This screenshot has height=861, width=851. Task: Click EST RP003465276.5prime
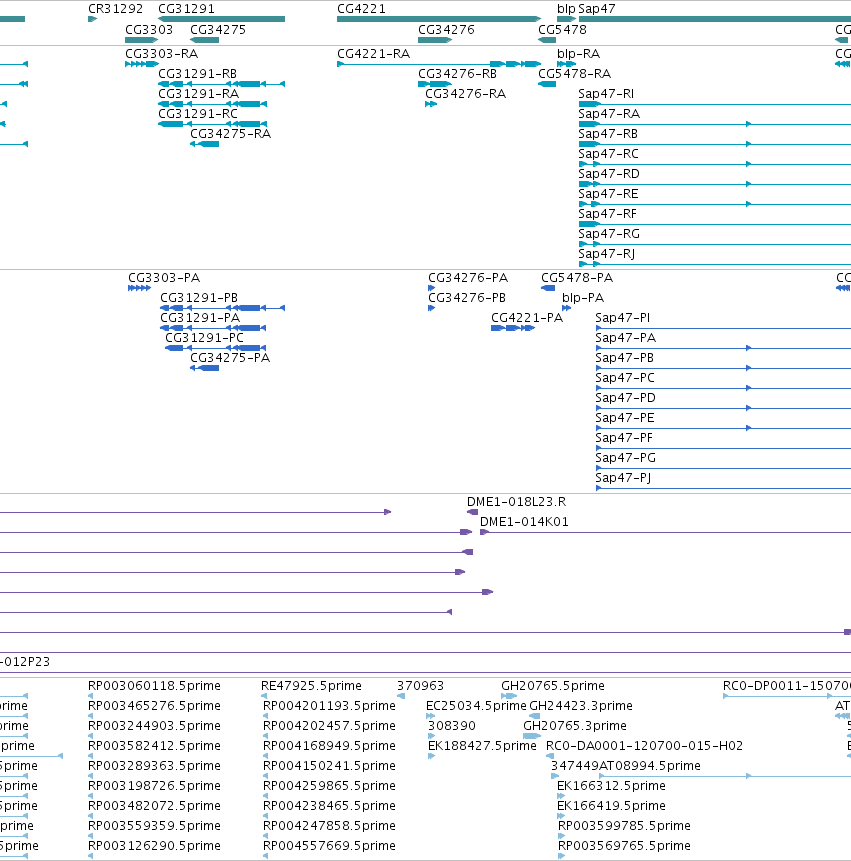click(x=154, y=706)
